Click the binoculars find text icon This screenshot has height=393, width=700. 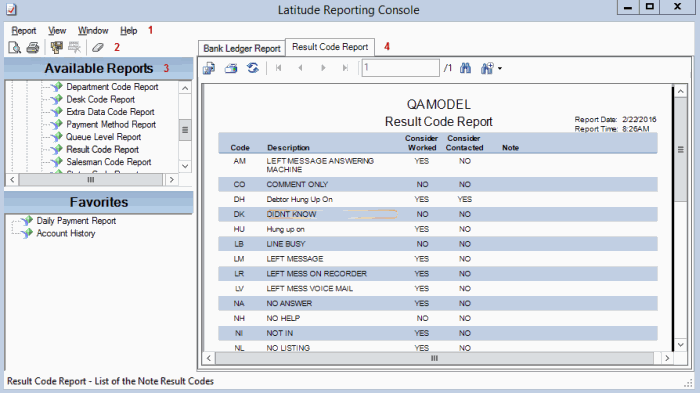coord(465,68)
